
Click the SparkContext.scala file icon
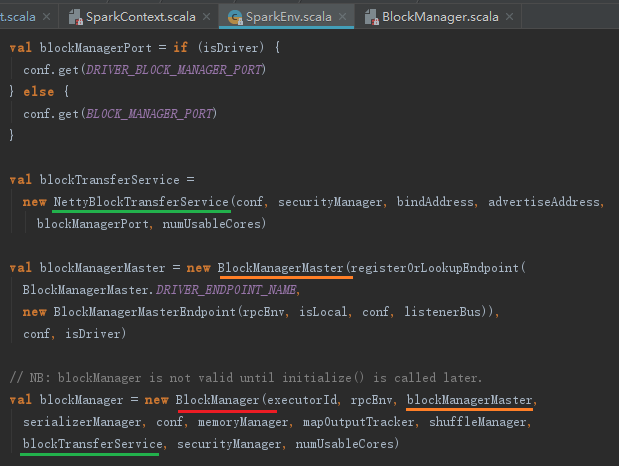75,17
